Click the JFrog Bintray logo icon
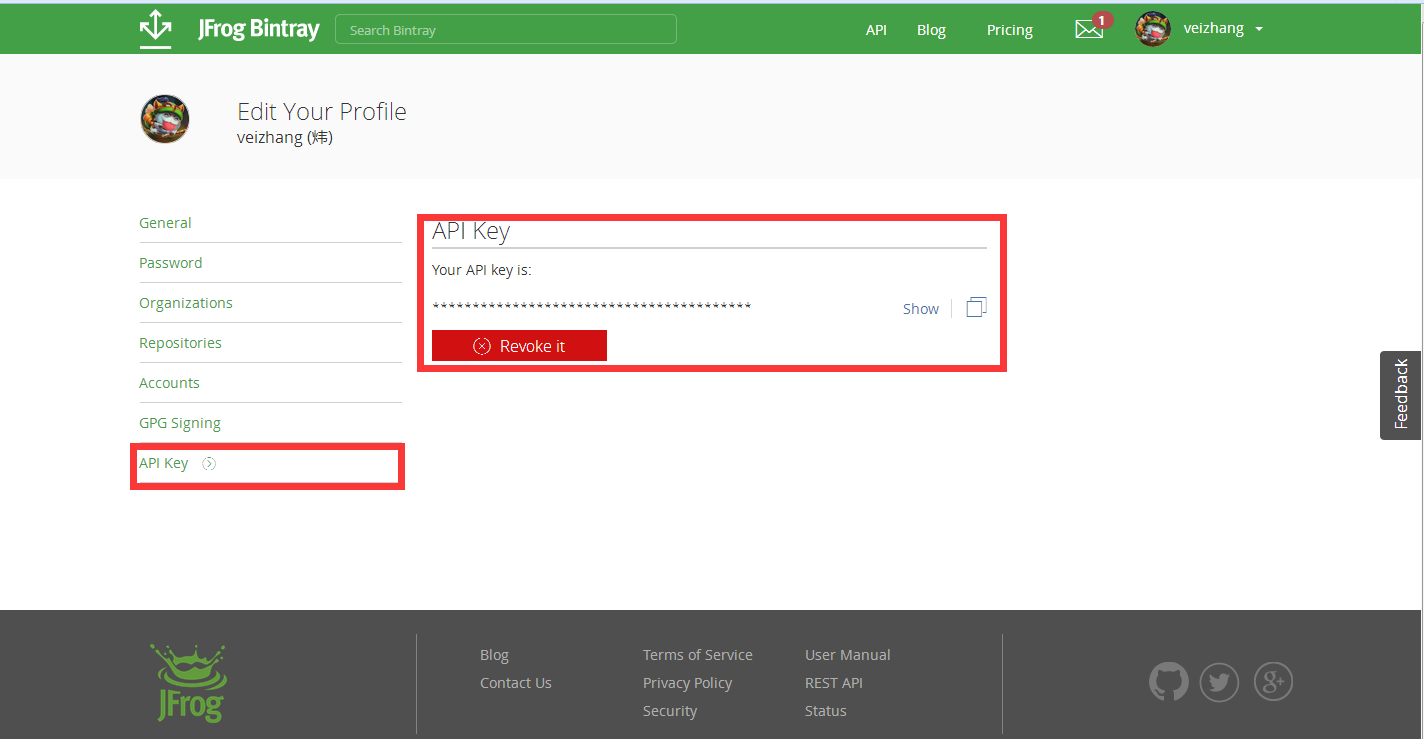 (155, 29)
